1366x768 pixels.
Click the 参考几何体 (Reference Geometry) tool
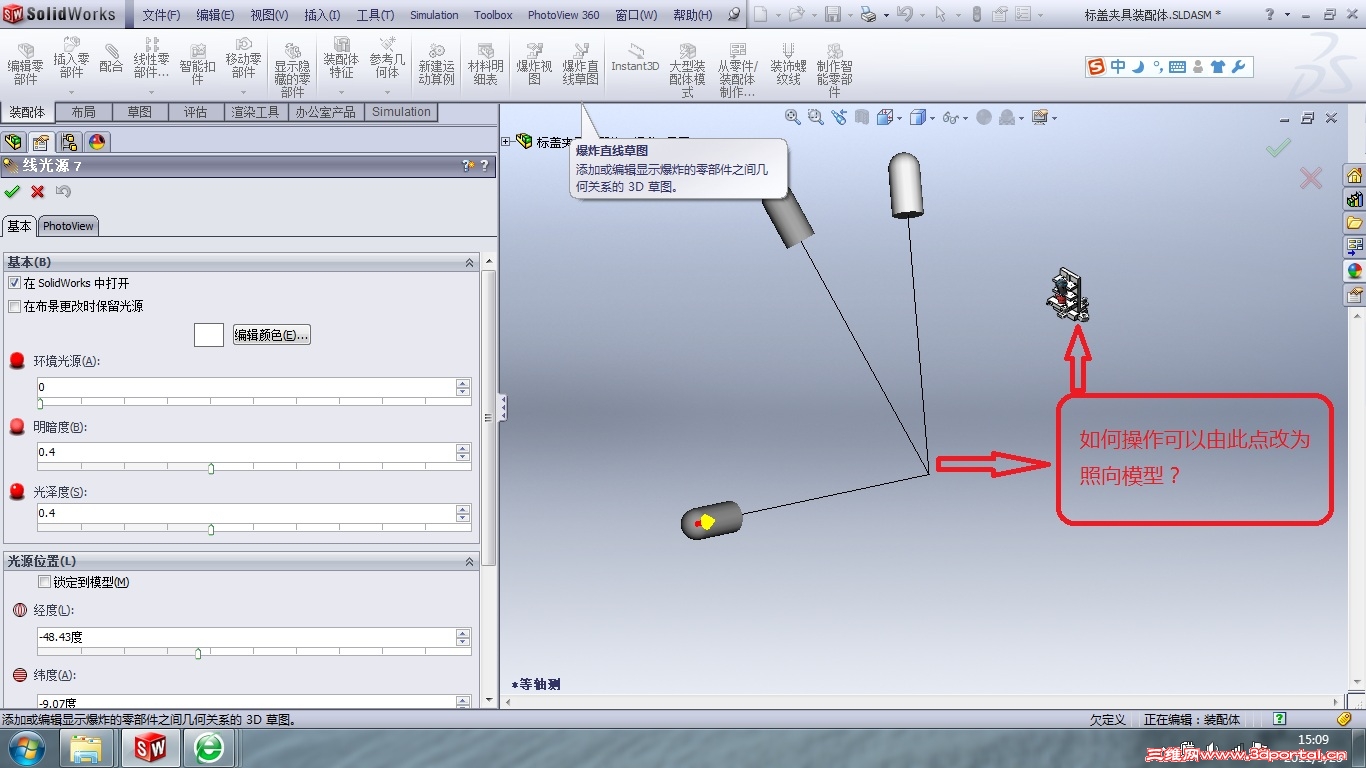coord(387,58)
